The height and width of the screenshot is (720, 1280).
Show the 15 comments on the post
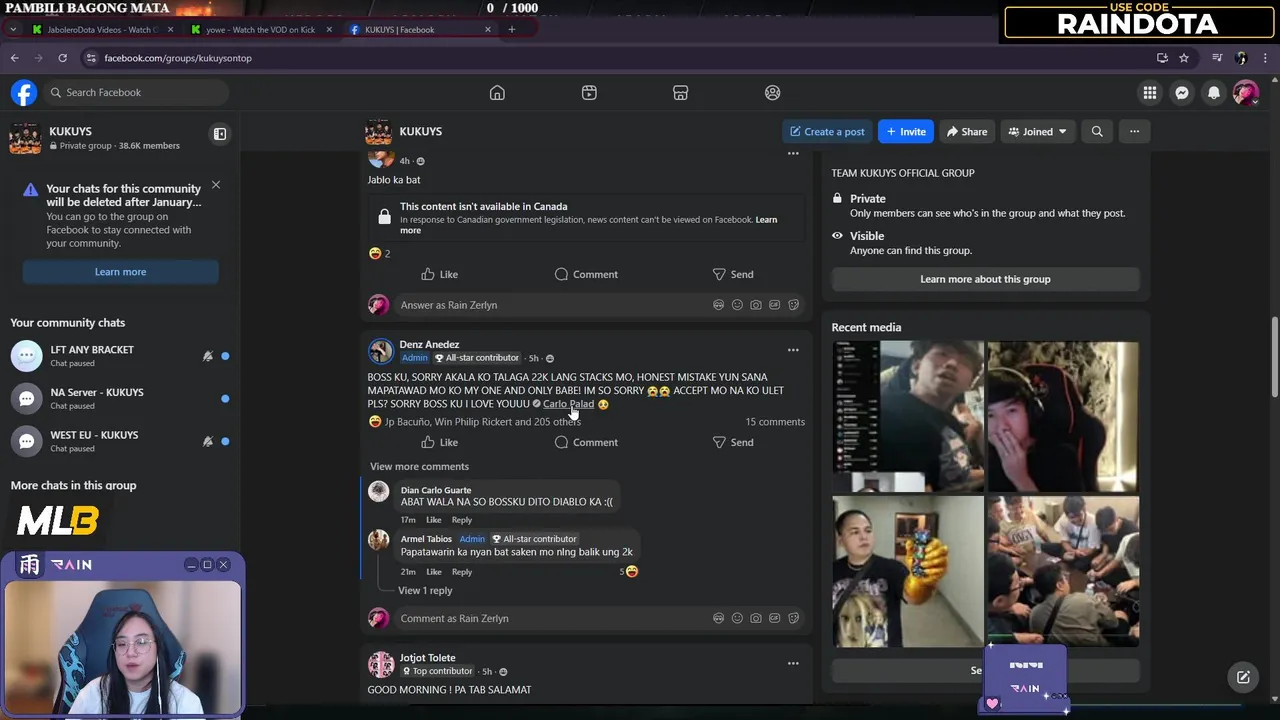point(775,422)
